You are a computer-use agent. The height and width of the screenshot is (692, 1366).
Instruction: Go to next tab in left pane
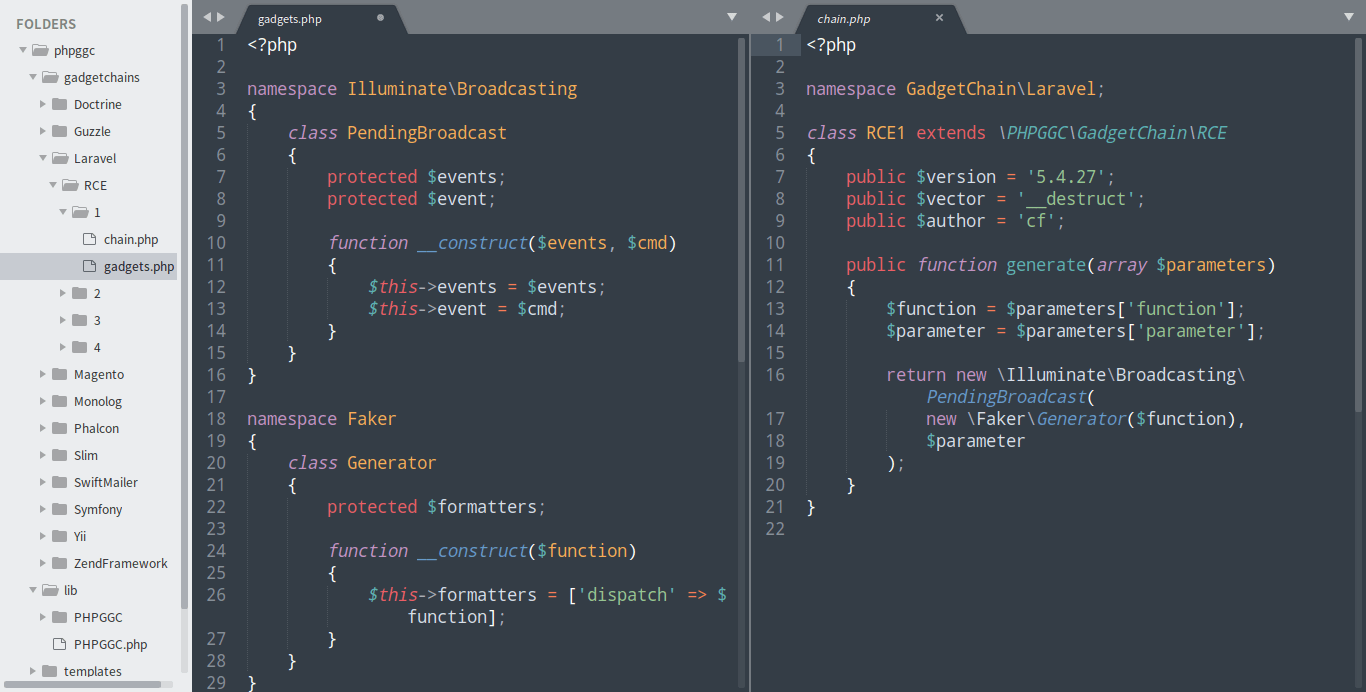tap(221, 17)
